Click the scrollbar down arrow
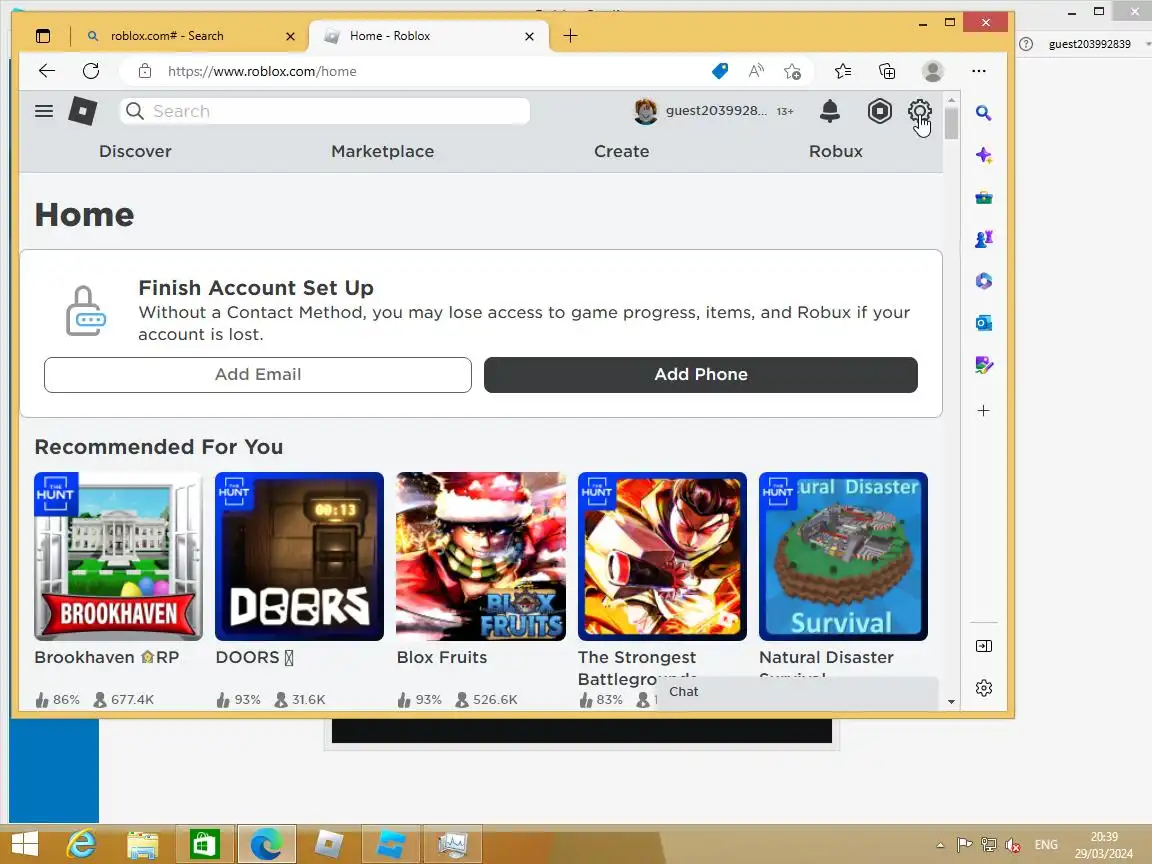 point(951,702)
